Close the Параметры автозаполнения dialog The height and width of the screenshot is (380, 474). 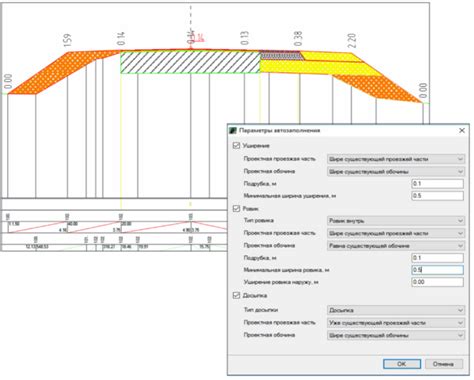(x=462, y=130)
